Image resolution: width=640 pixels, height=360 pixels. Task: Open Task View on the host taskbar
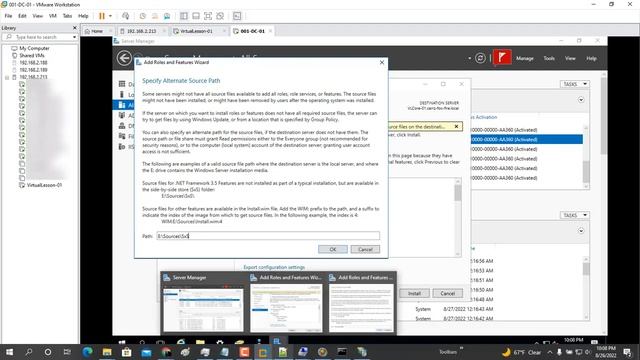pos(67,352)
